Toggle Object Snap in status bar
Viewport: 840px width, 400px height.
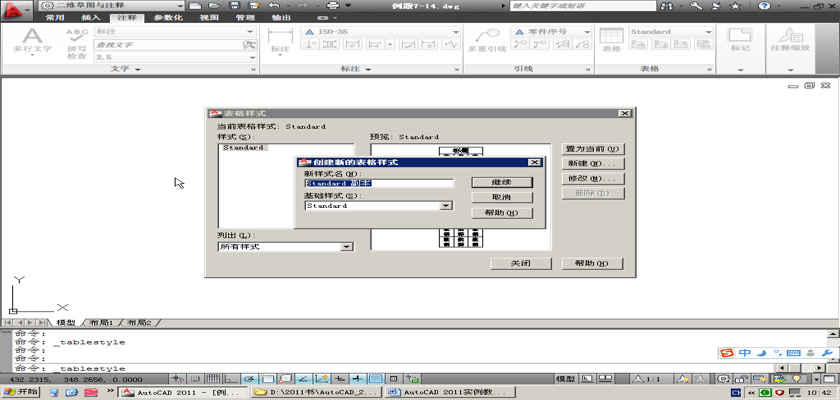(x=267, y=379)
